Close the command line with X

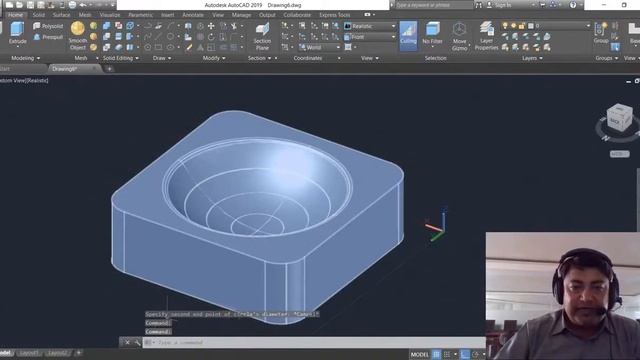(x=127, y=342)
